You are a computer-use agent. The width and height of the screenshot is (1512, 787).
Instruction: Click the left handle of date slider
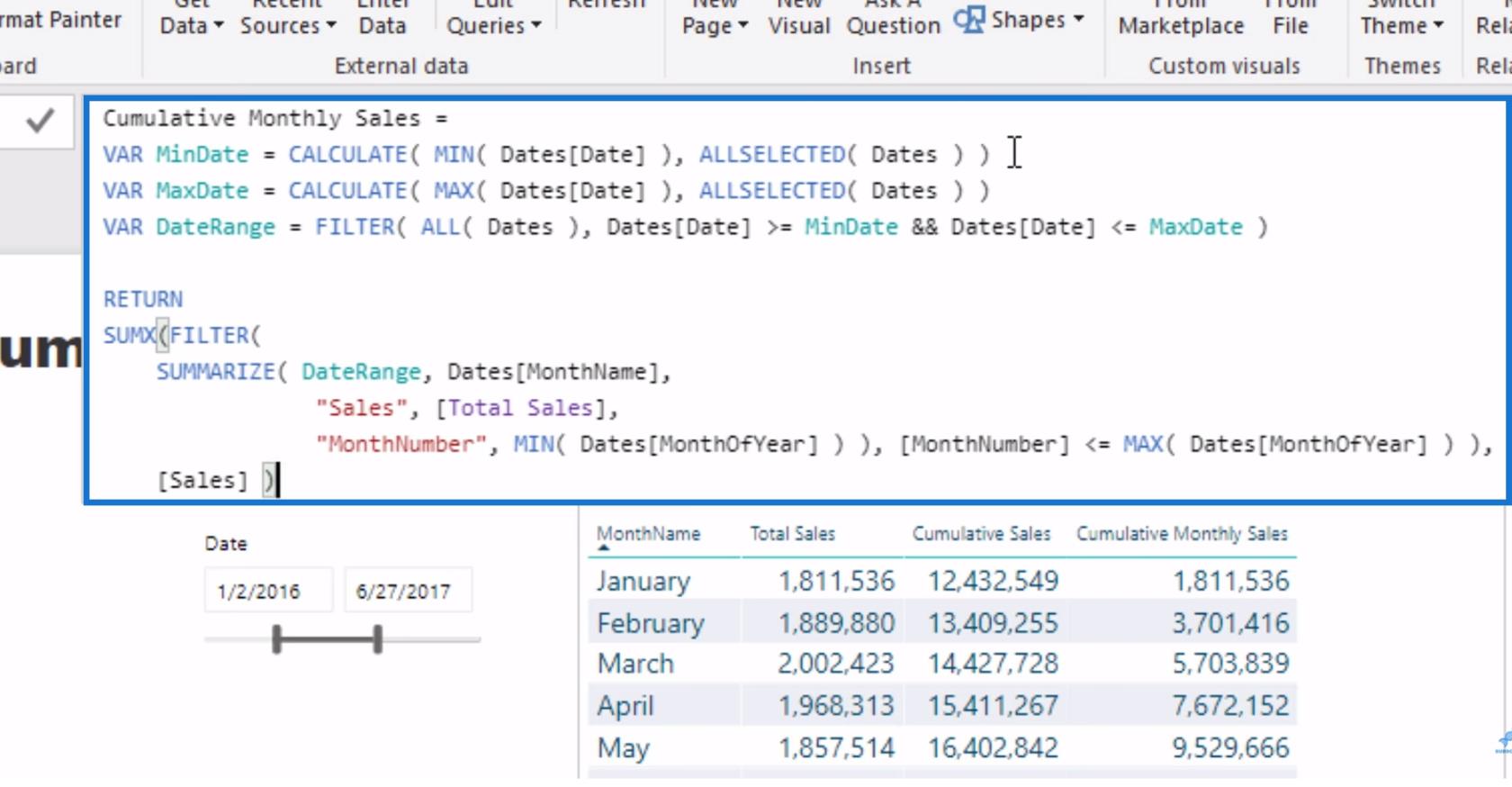pos(277,639)
